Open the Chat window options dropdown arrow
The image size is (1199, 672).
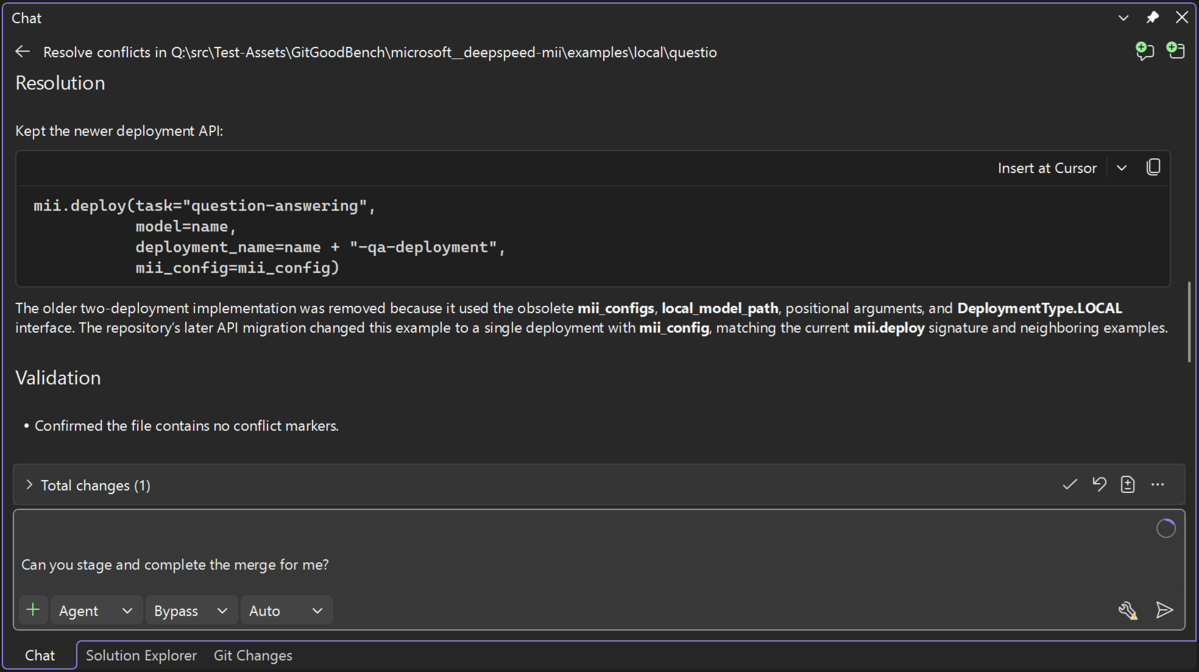pos(1123,18)
